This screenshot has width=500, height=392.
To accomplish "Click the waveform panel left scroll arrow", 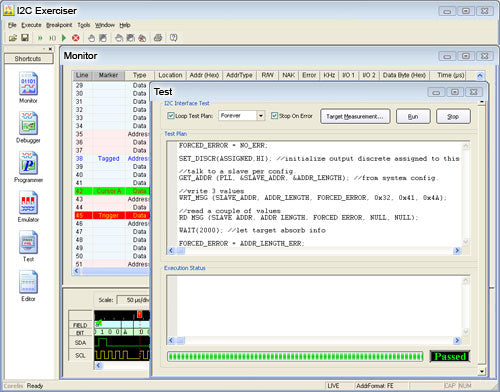I will [98, 365].
